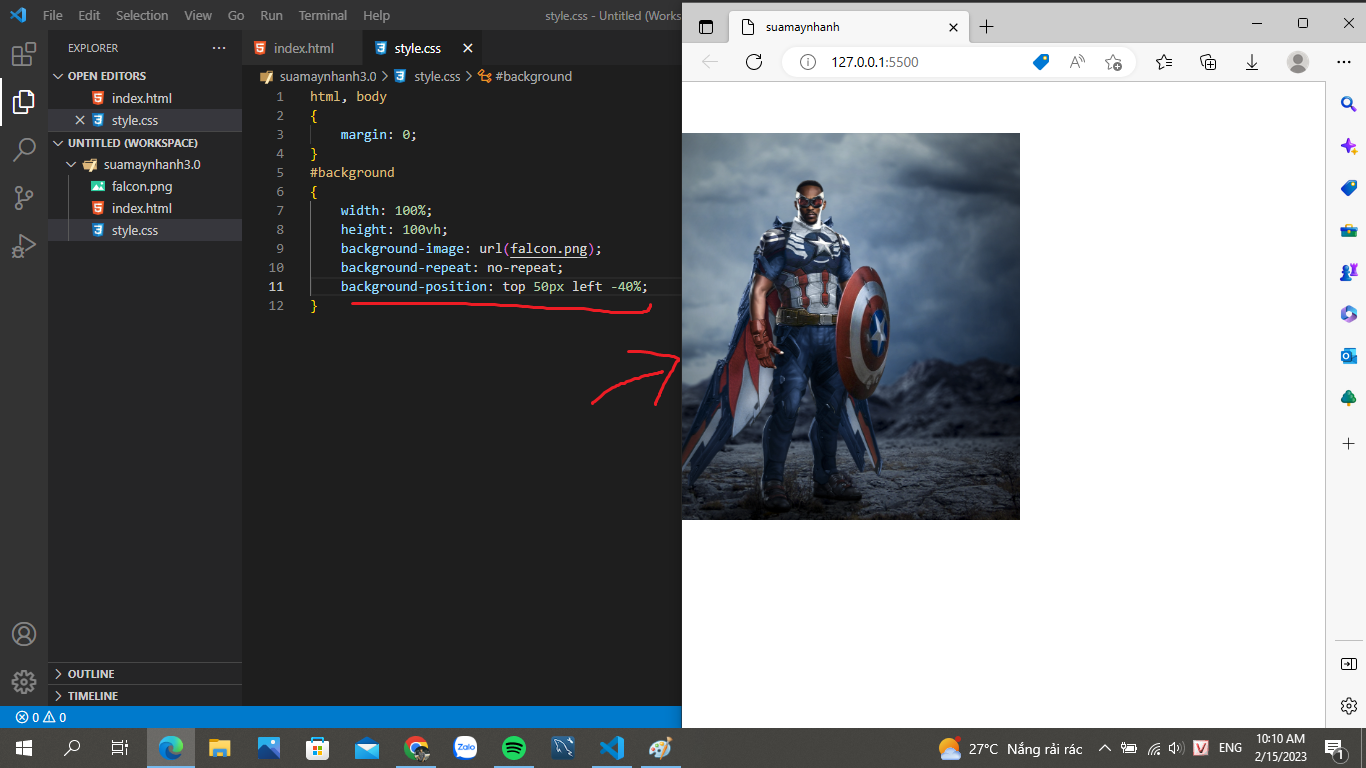Open the Edit menu
The height and width of the screenshot is (768, 1366).
click(x=89, y=16)
